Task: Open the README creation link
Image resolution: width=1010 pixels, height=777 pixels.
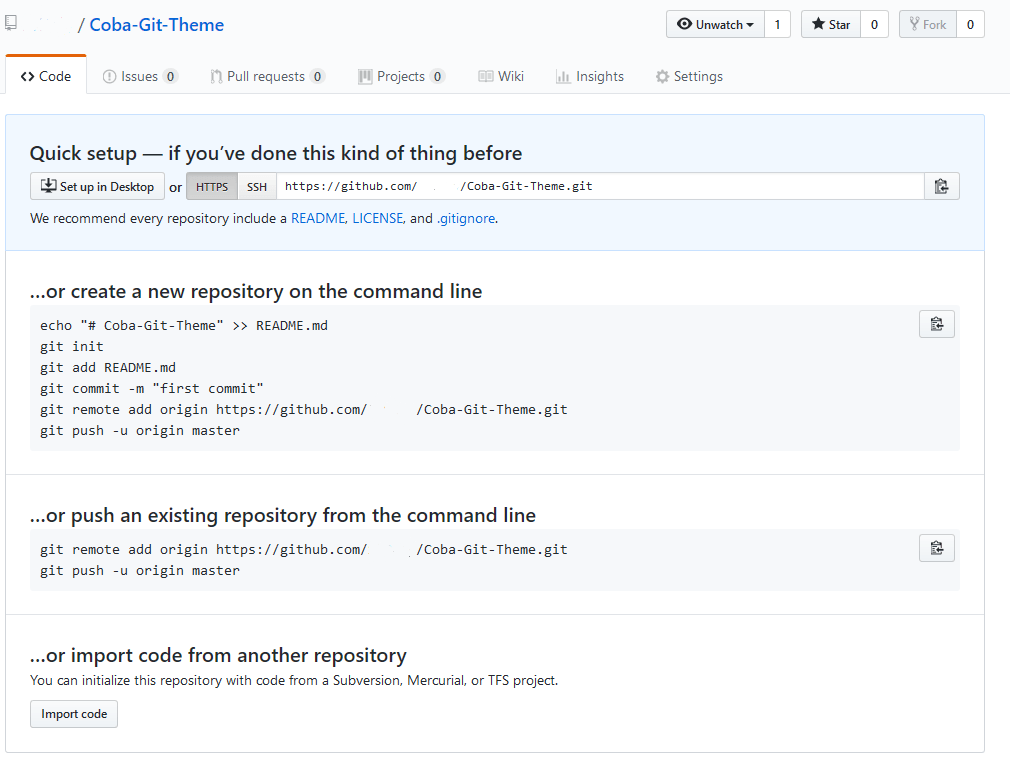Action: (318, 218)
